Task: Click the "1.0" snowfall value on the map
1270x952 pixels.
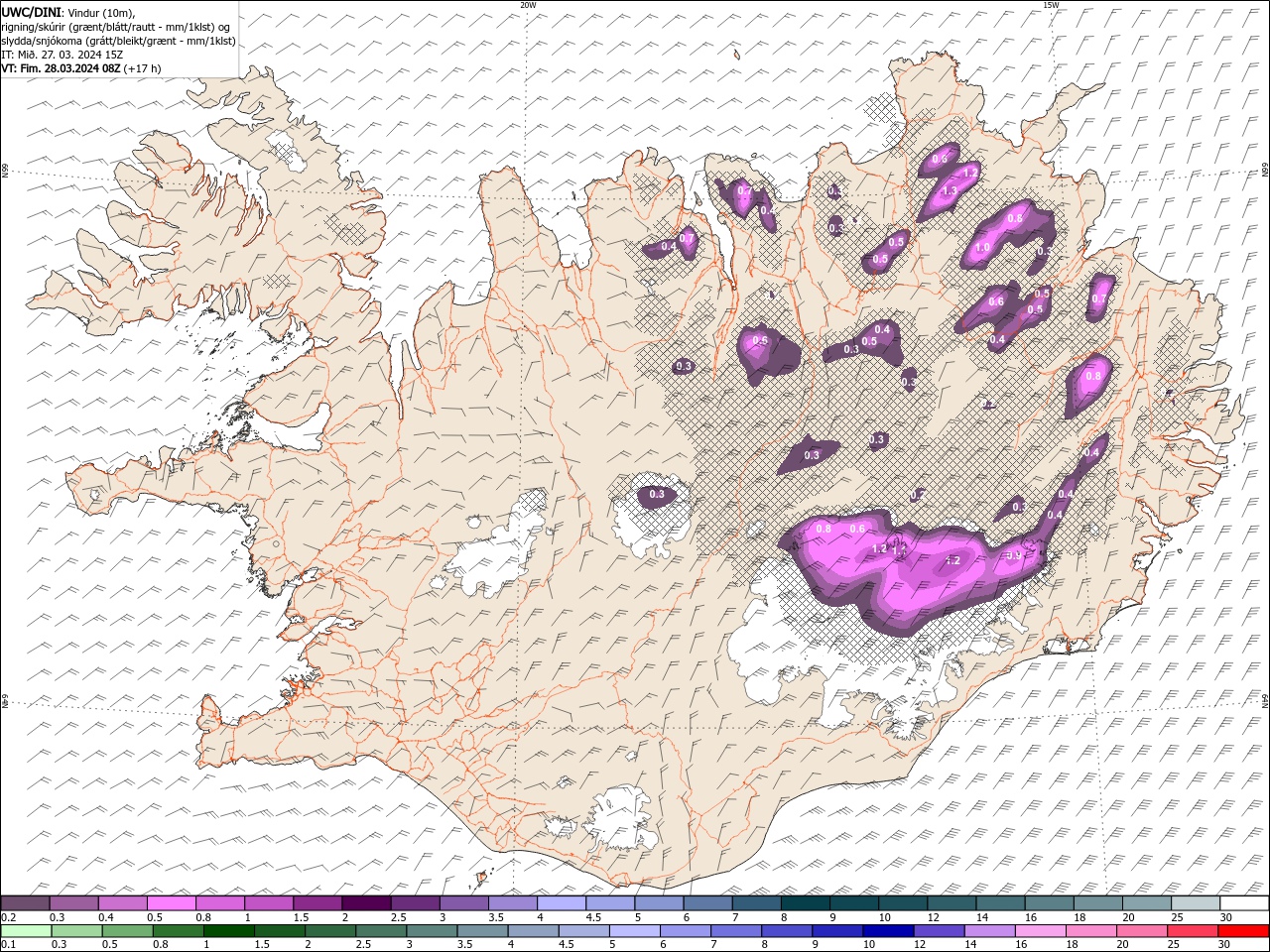Action: tap(982, 248)
